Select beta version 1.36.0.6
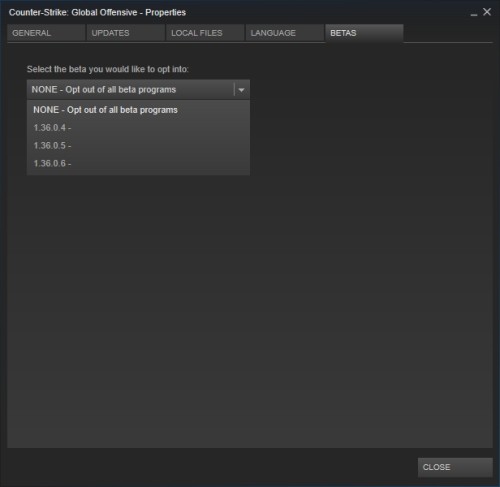The height and width of the screenshot is (487, 500). pos(138,163)
